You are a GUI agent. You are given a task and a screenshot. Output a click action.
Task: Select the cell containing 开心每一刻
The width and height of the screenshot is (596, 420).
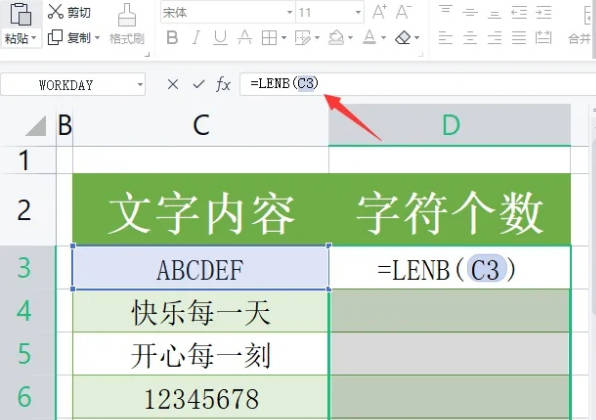[201, 353]
